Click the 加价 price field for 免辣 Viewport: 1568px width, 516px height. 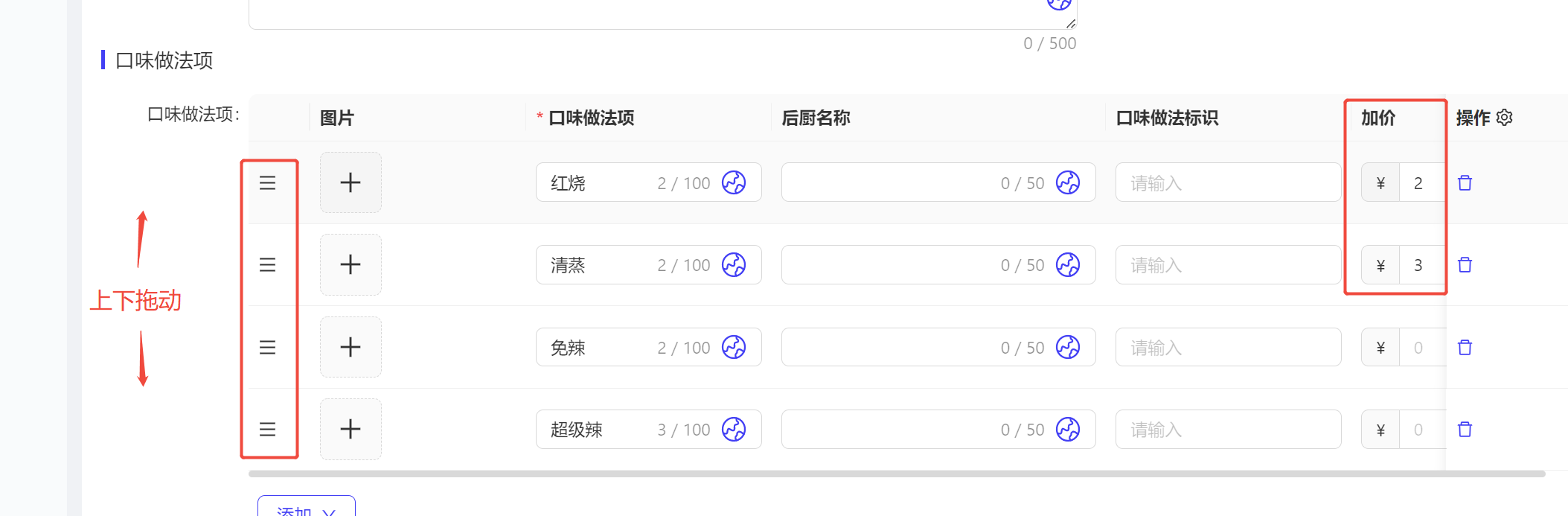coord(1422,347)
